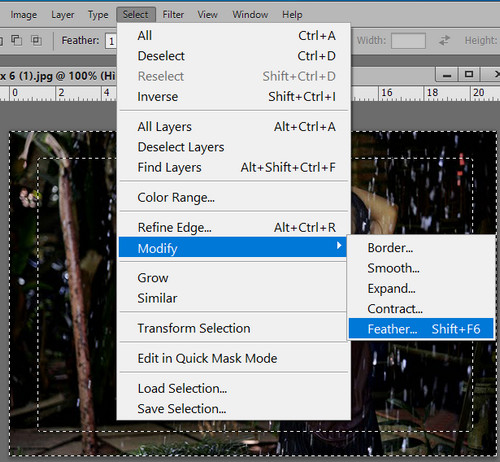Choose Smooth in Modify submenu
Screen dimensions: 500x462
tap(421, 268)
